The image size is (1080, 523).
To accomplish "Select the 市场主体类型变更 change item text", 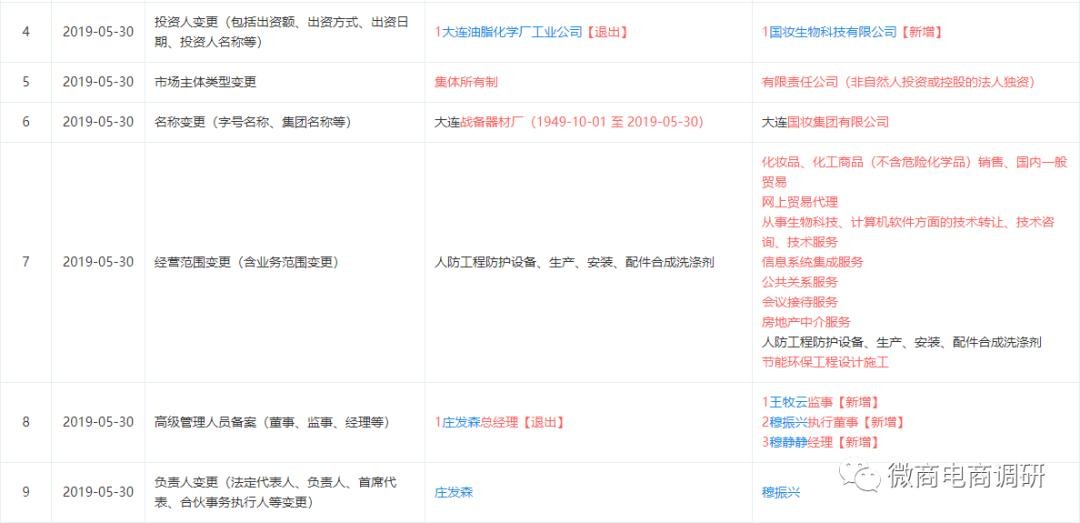I will point(205,82).
